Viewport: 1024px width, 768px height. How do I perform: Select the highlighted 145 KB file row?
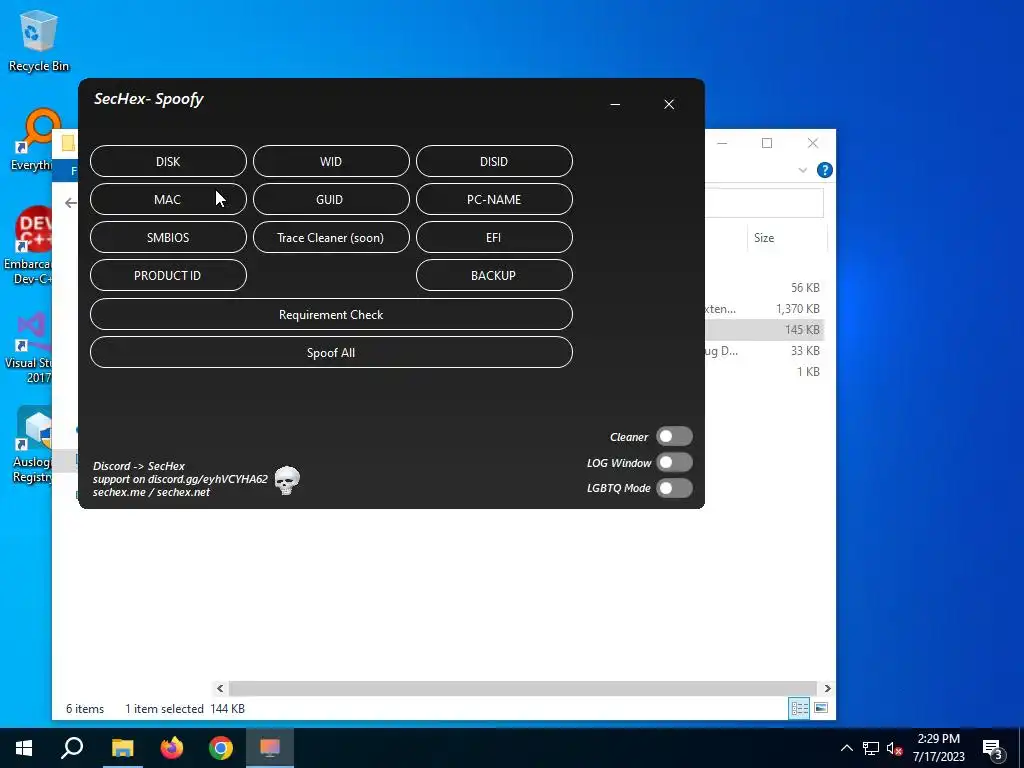click(765, 329)
